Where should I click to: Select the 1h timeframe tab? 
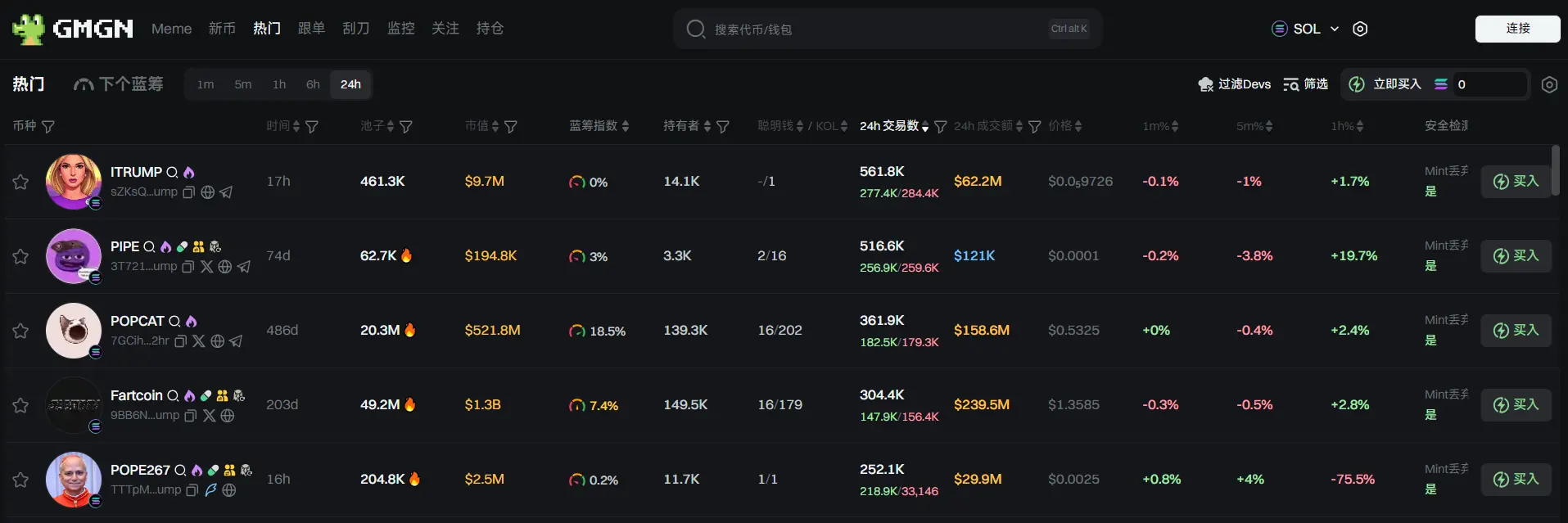(279, 84)
